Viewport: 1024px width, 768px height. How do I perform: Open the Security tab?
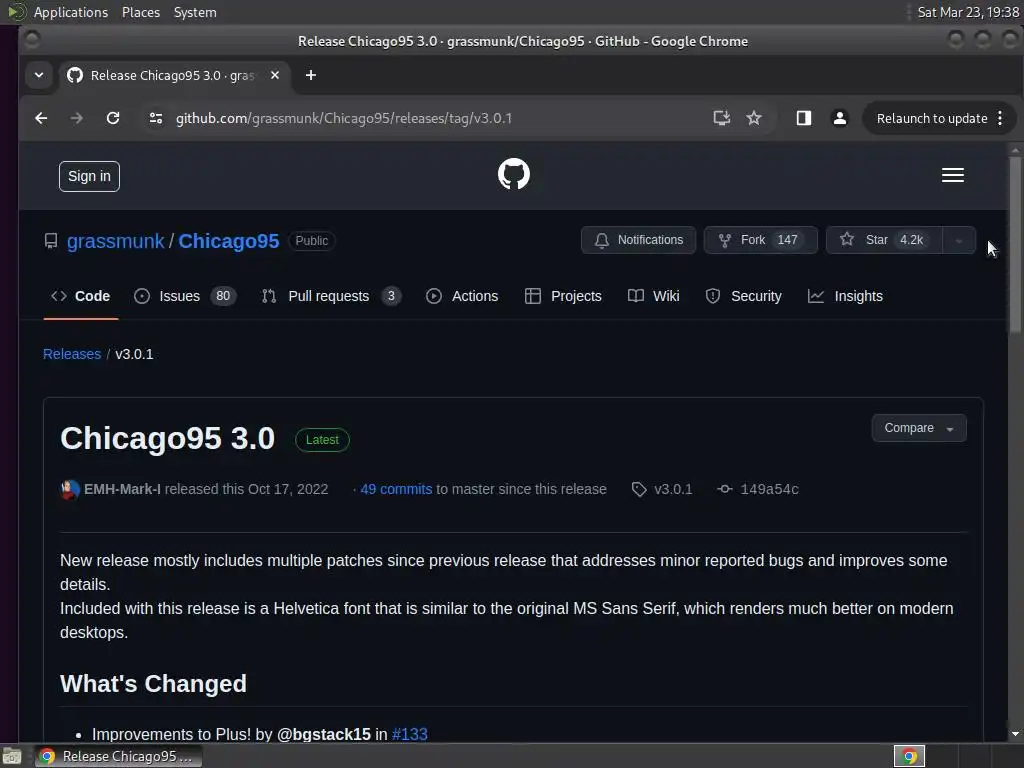coord(743,296)
